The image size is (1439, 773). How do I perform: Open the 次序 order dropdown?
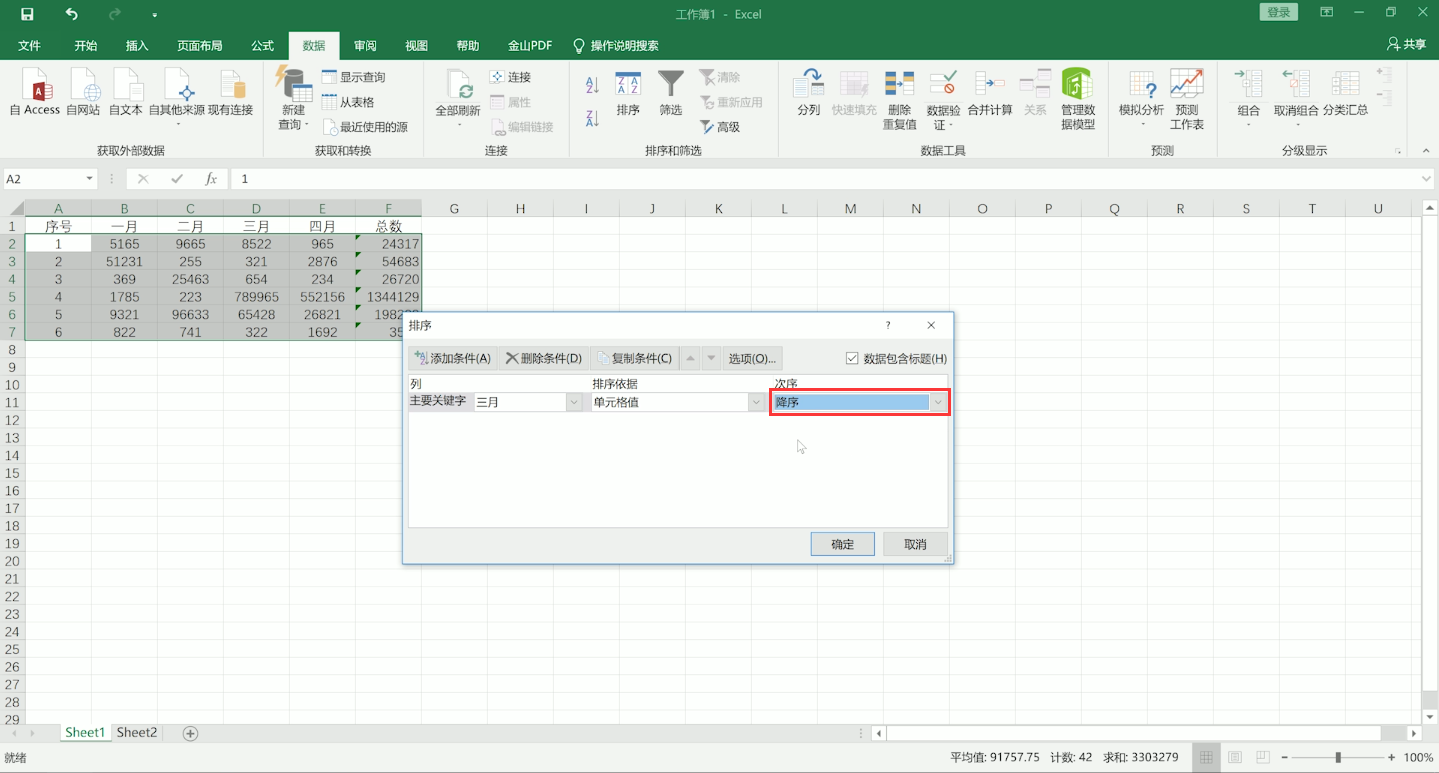point(938,402)
